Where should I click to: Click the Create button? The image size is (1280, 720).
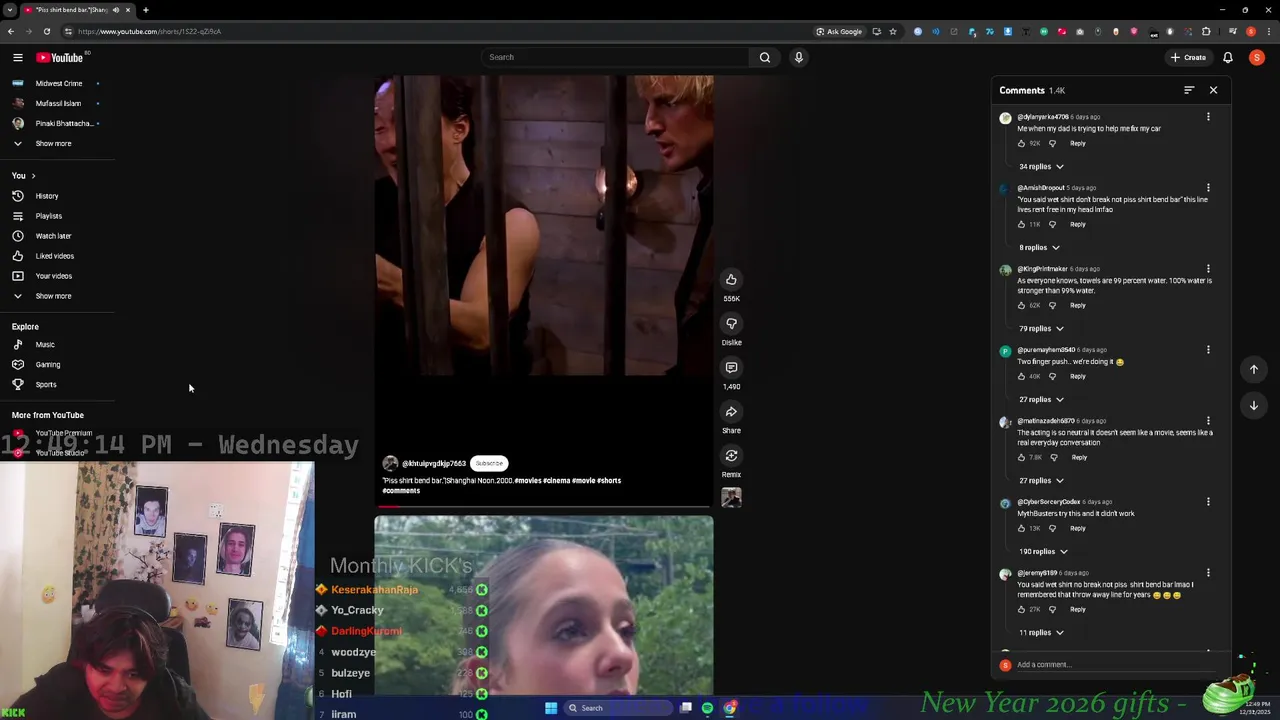[1188, 57]
